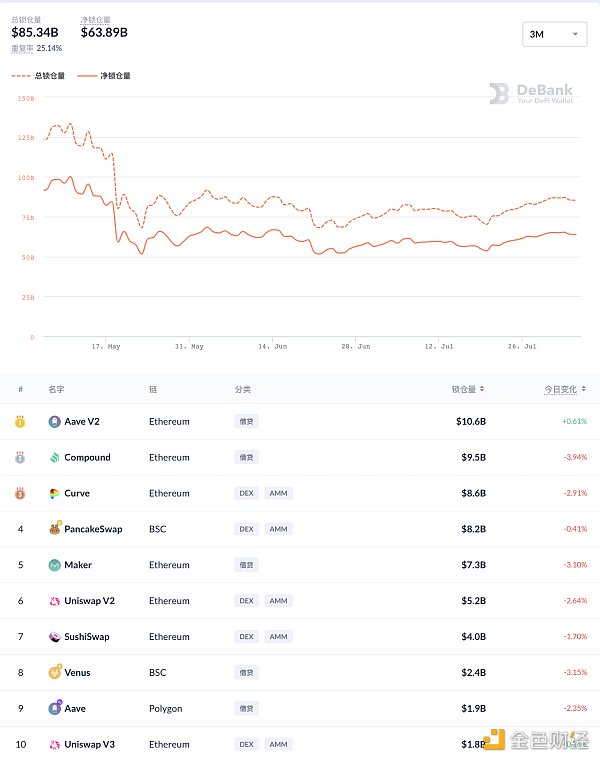Open the Uniswap V3 protocol link
This screenshot has width=600, height=761.
[x=88, y=745]
